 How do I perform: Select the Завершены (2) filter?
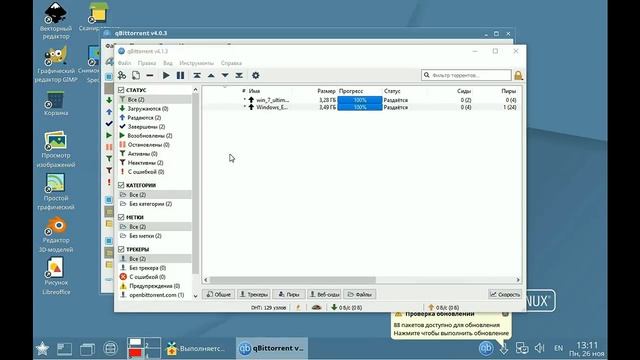point(154,127)
